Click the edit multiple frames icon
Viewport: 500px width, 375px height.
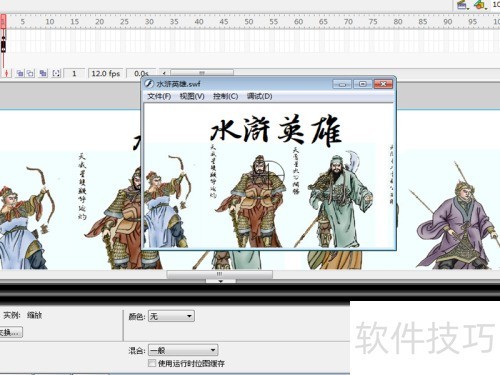[43, 73]
